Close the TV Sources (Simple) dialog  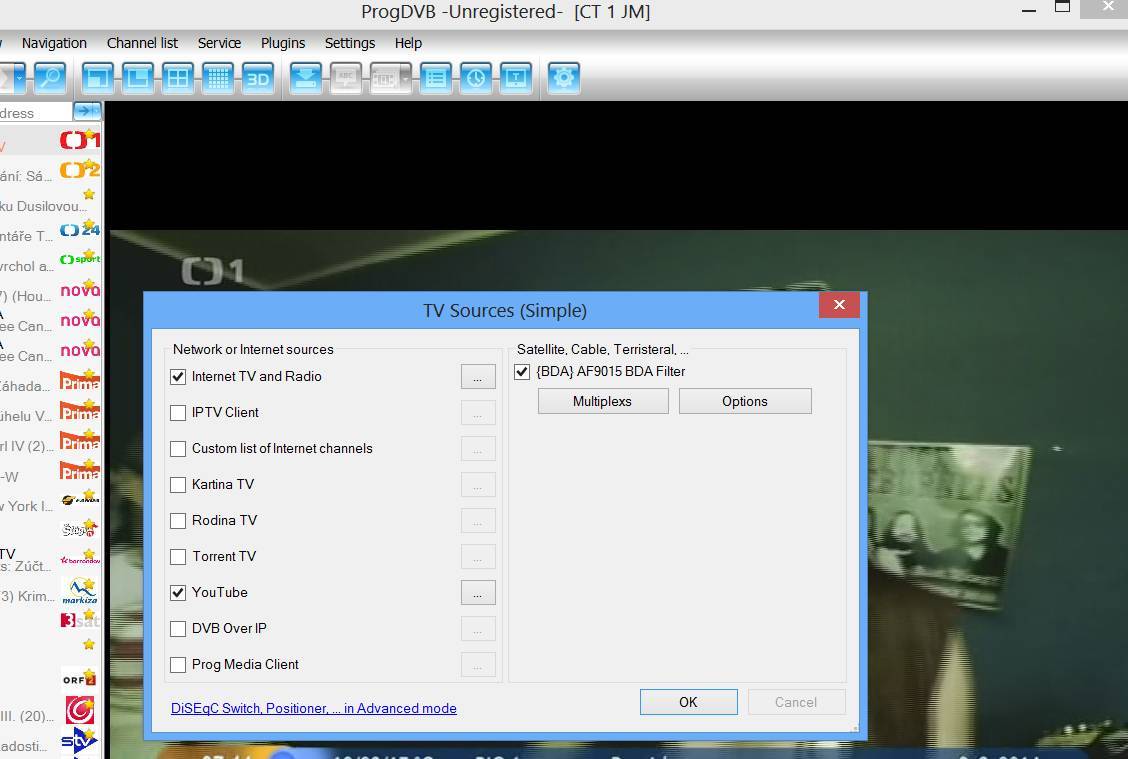coord(839,305)
